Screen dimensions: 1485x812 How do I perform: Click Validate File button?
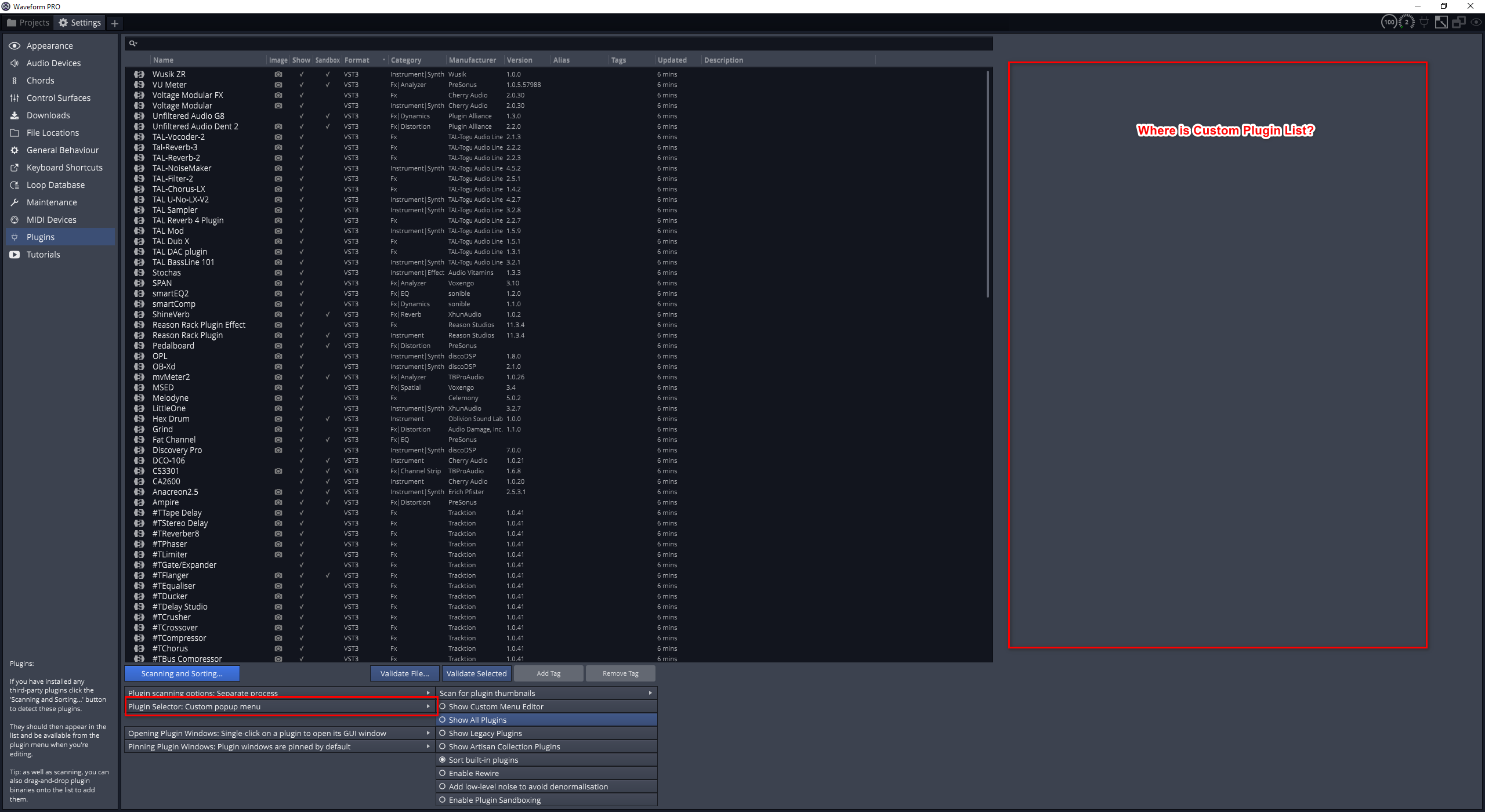(x=405, y=673)
